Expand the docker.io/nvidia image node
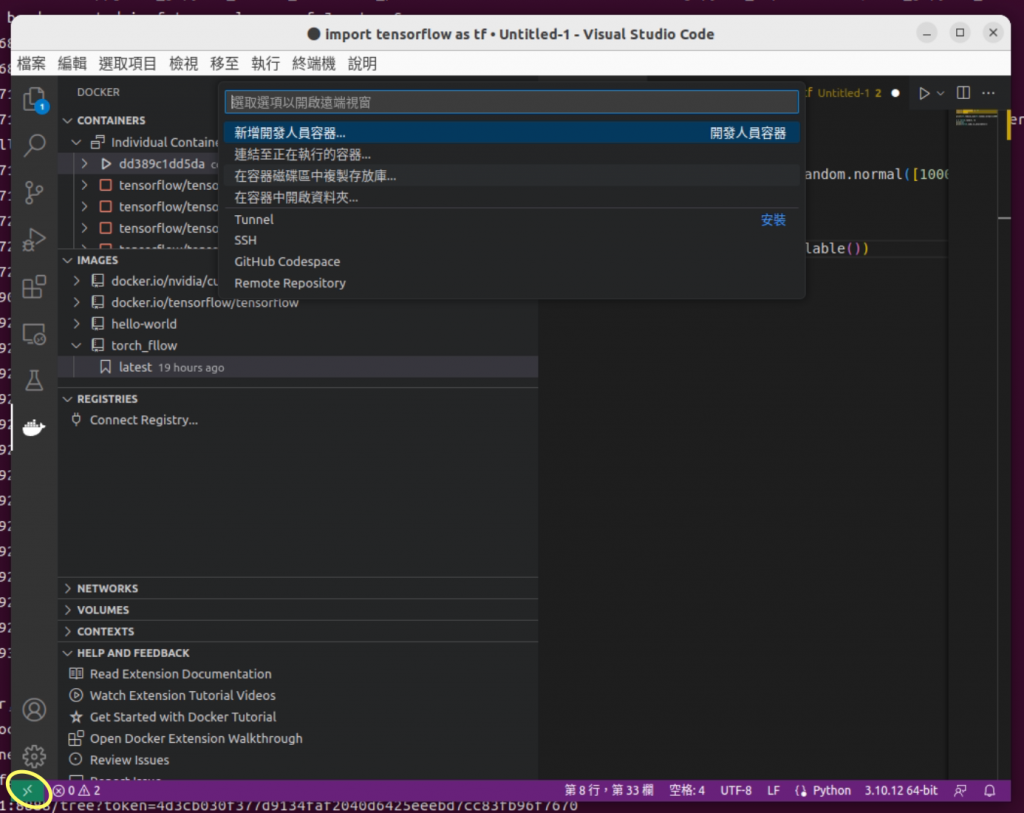This screenshot has width=1024, height=813. click(76, 281)
